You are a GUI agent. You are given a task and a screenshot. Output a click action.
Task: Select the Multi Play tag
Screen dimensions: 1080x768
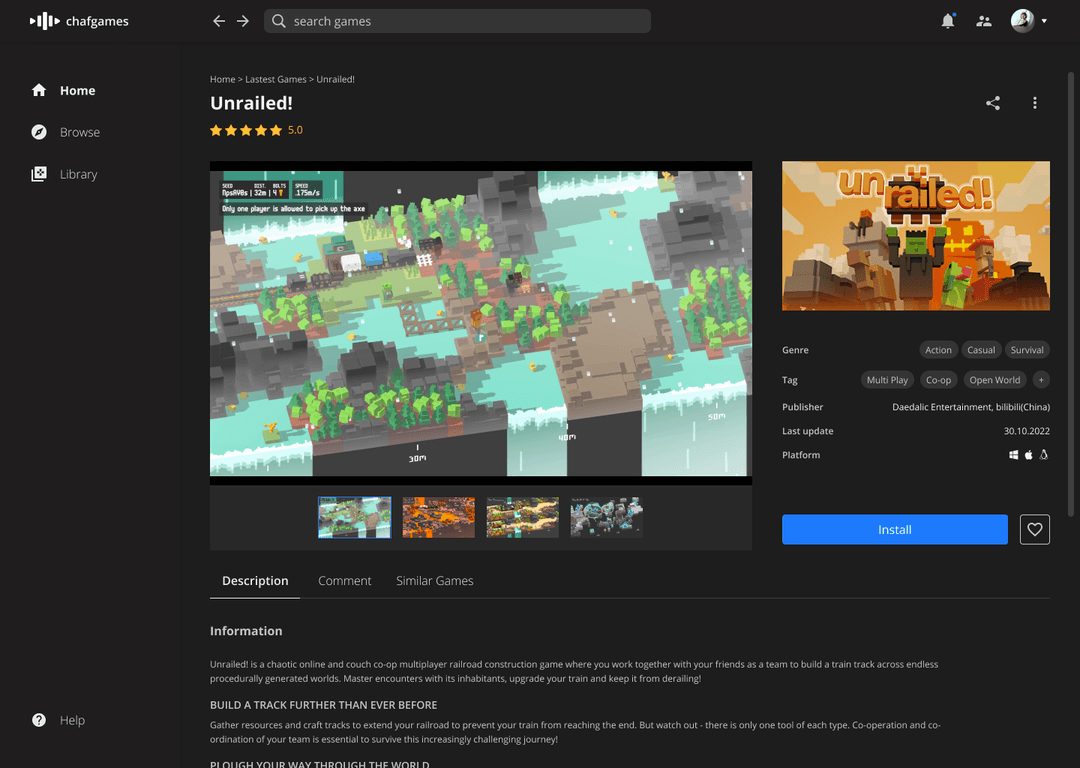click(x=887, y=380)
